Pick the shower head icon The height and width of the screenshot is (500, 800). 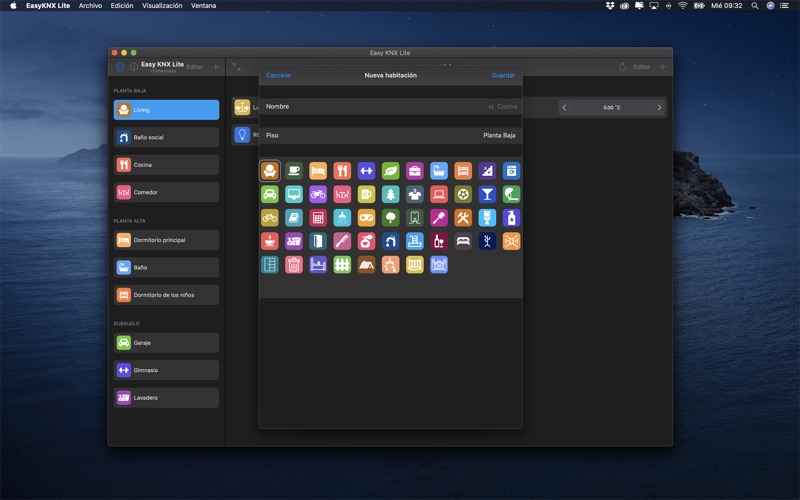[342, 218]
